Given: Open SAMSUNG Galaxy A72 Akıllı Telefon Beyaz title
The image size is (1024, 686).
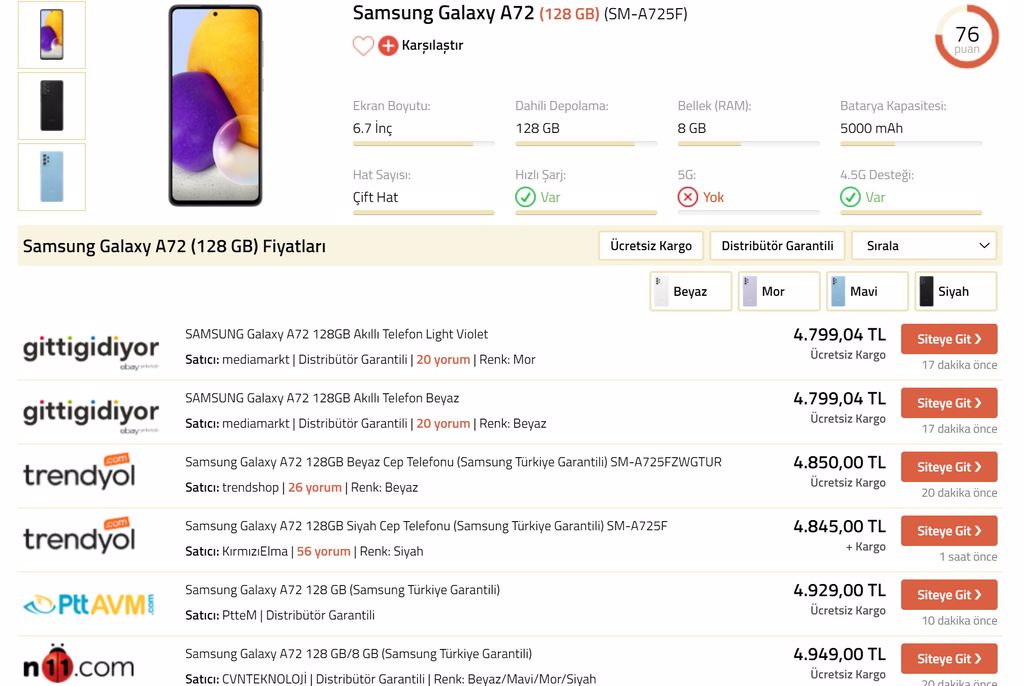Looking at the screenshot, I should point(322,398).
